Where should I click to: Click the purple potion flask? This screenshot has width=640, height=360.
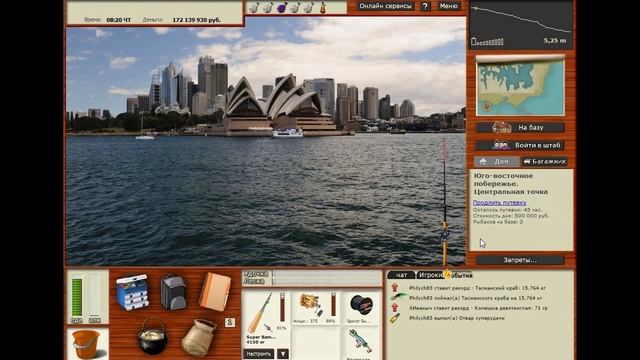click(282, 7)
